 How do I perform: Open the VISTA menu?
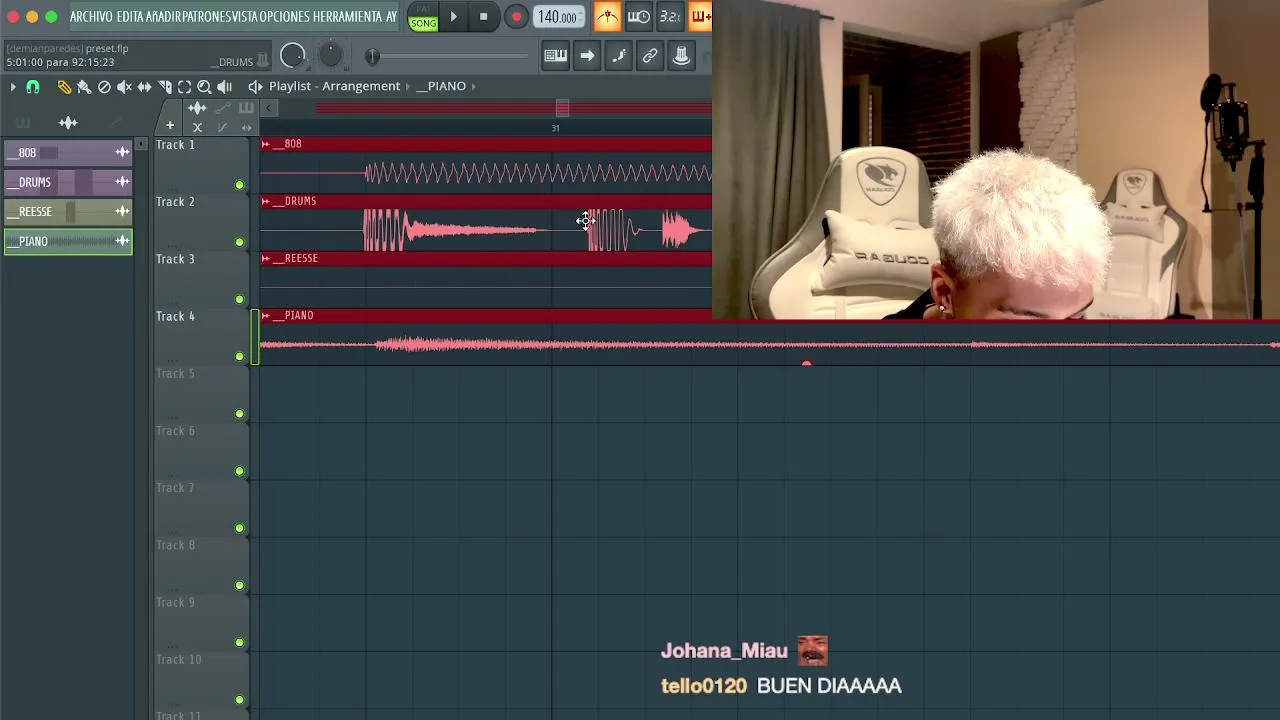[x=245, y=17]
